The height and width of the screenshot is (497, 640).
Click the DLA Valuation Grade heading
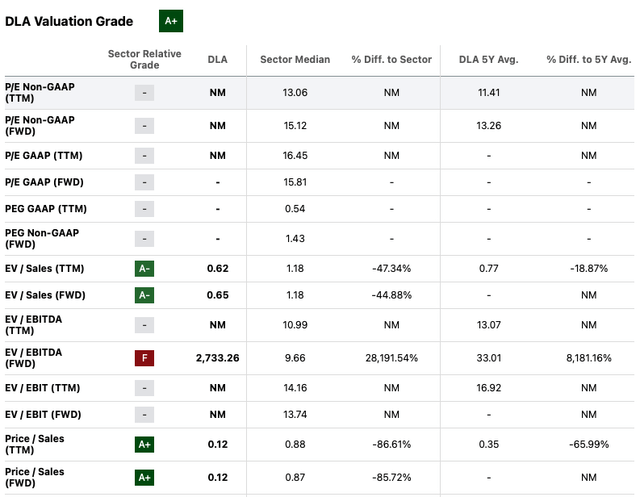pos(69,21)
